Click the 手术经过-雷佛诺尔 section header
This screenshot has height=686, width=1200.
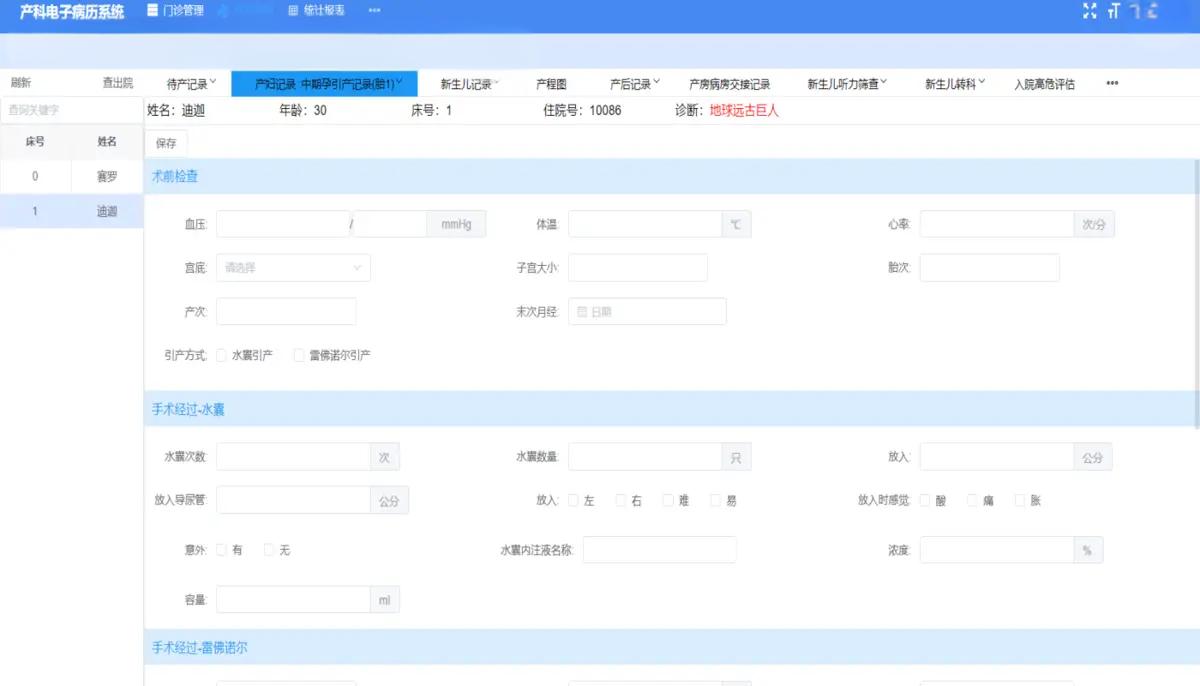[x=670, y=648]
